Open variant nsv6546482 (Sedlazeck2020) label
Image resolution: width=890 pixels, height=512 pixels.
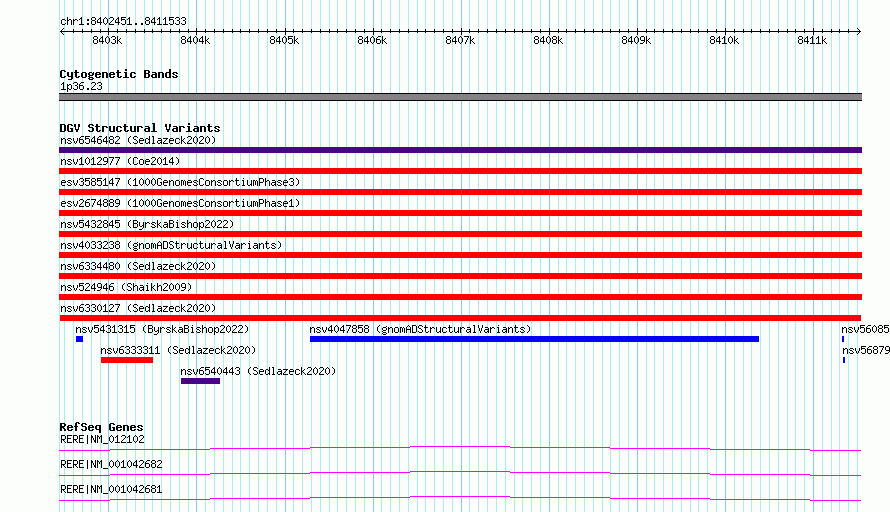tap(138, 140)
